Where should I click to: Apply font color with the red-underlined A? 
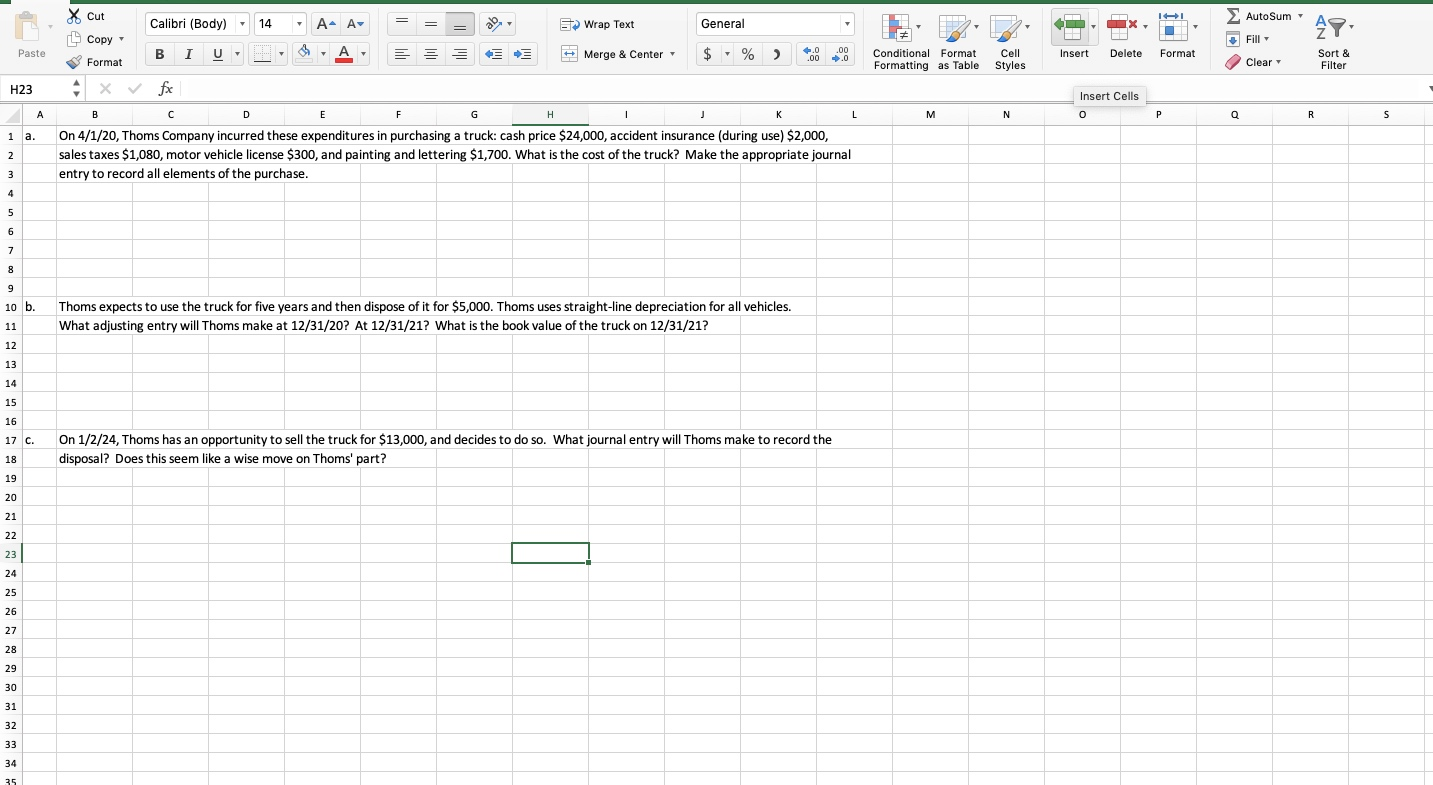point(343,53)
